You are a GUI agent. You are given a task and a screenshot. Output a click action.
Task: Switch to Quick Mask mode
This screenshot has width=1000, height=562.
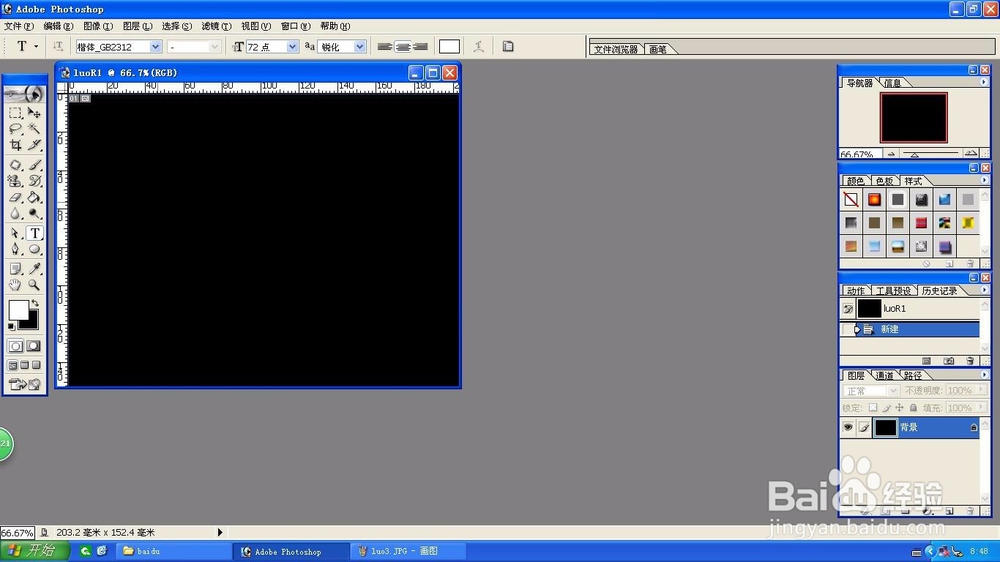pyautogui.click(x=34, y=346)
